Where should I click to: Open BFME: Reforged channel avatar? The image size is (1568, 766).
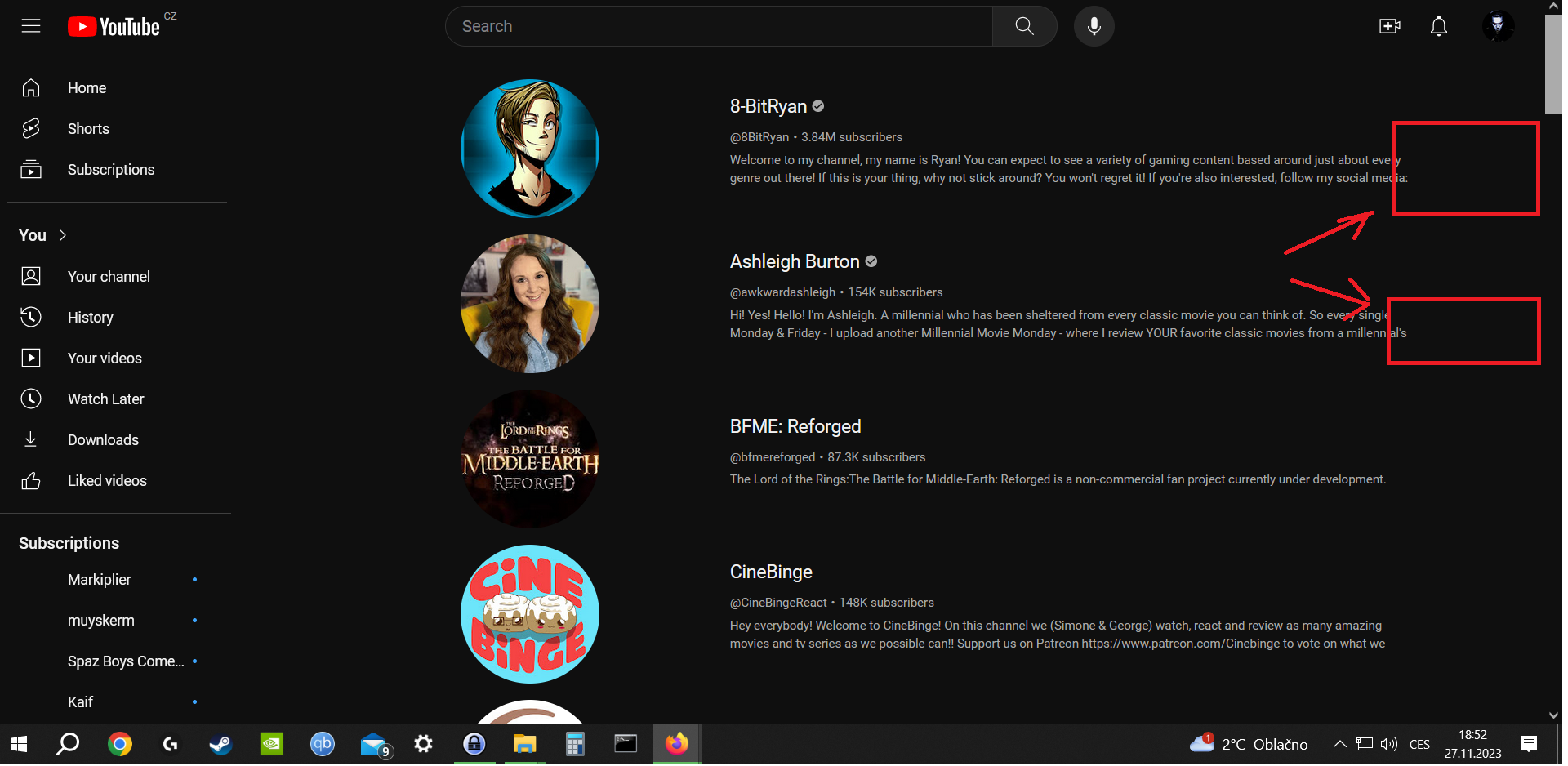530,459
